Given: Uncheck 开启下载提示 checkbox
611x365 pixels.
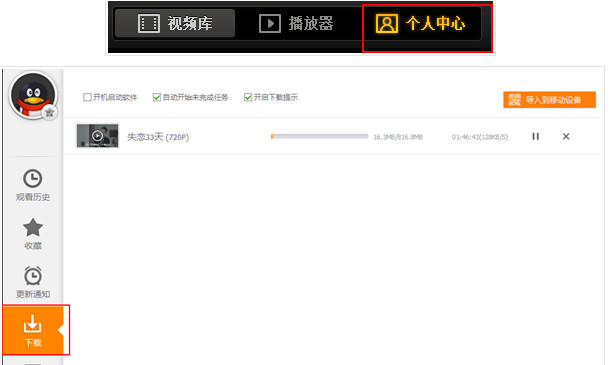Looking at the screenshot, I should 248,97.
